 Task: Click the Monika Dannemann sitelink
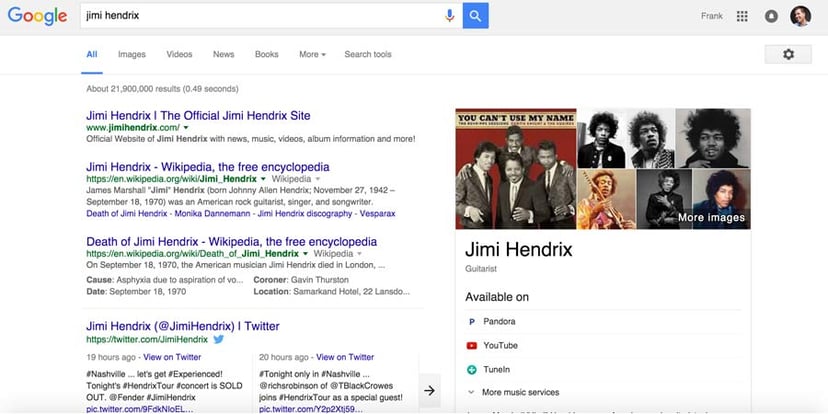tap(212, 214)
